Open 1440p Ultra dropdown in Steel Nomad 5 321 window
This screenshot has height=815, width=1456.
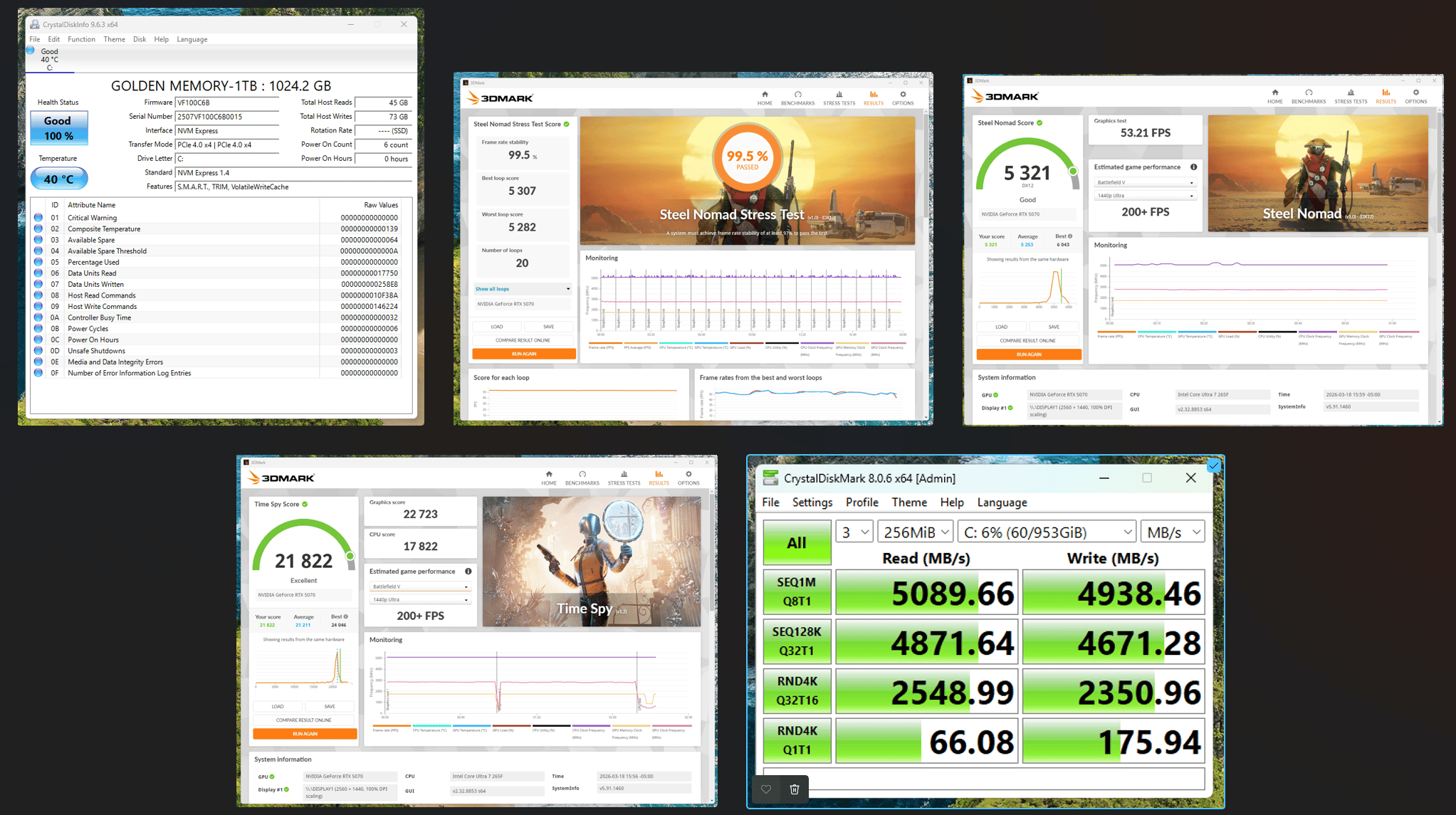(x=1144, y=196)
